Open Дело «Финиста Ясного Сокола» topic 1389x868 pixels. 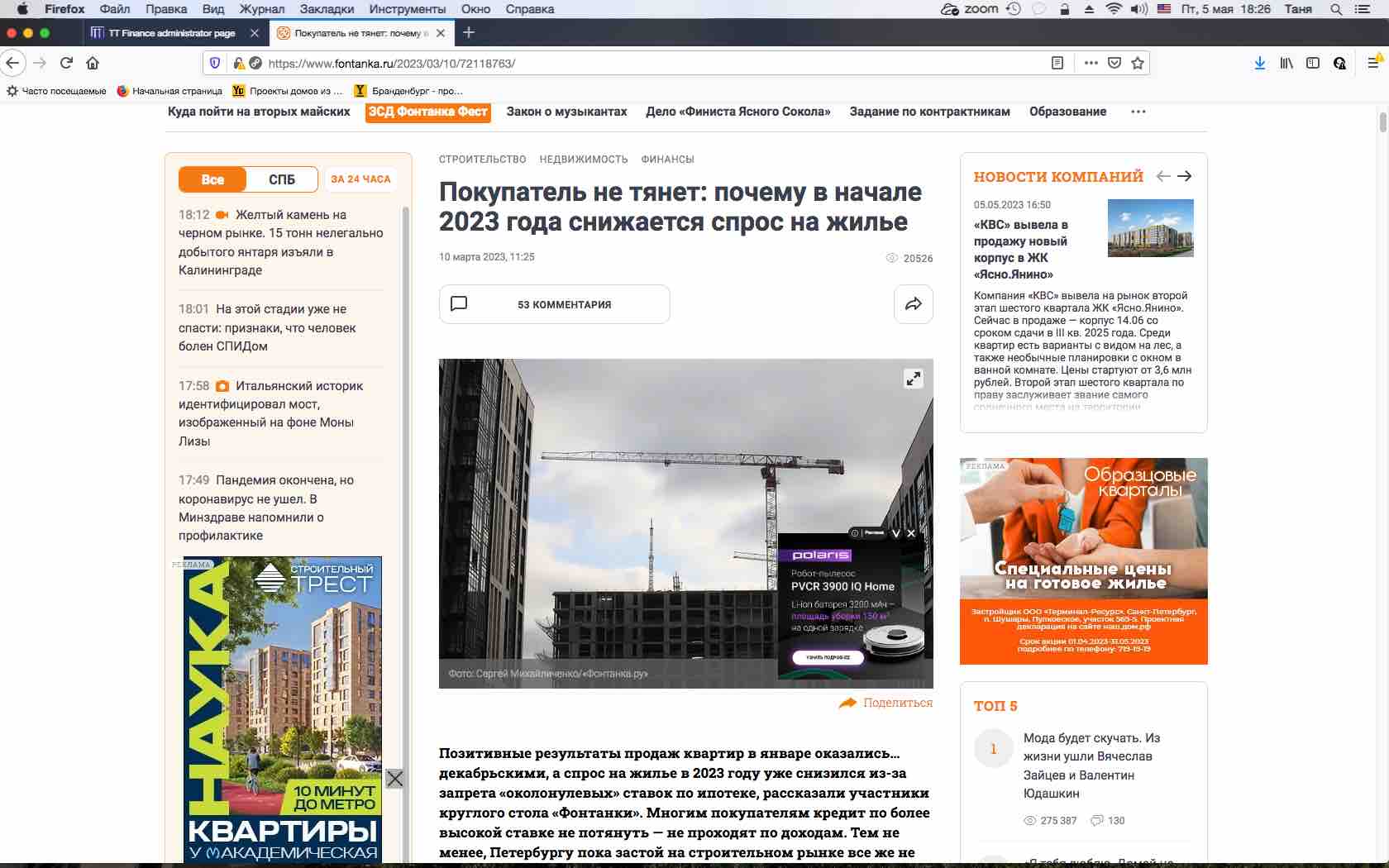(738, 112)
